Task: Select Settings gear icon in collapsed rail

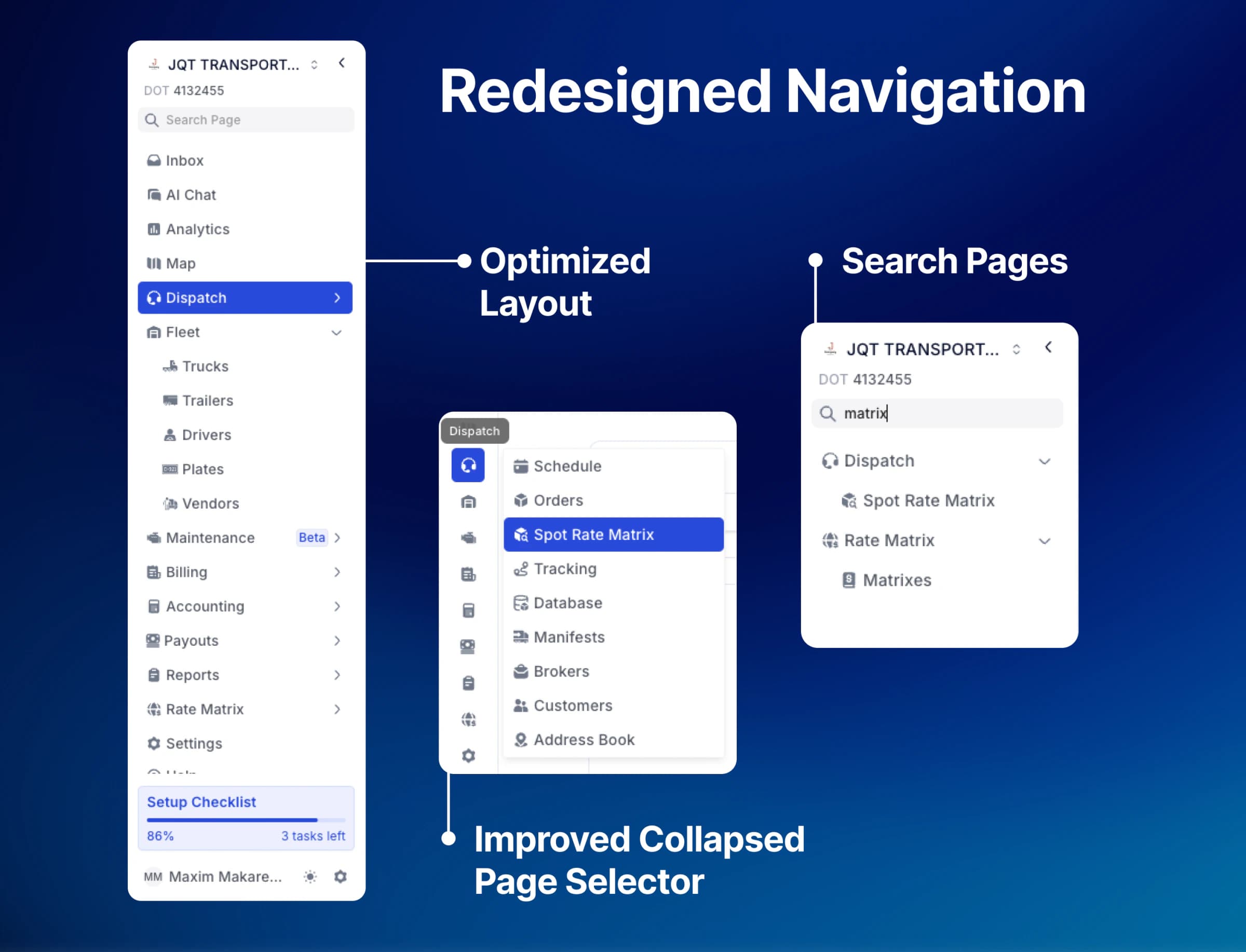Action: coord(468,755)
